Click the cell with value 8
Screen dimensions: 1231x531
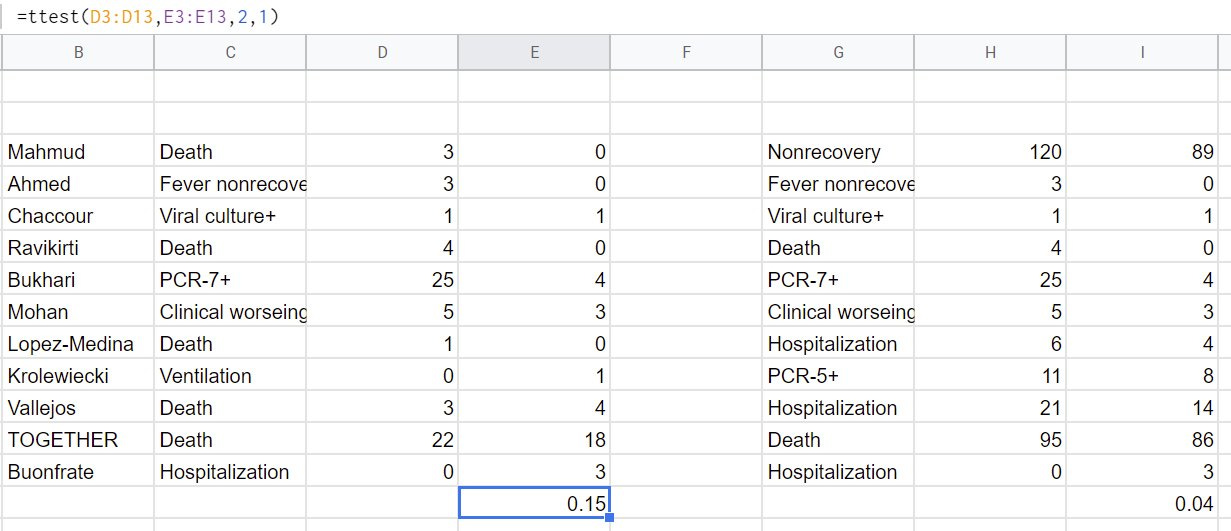(1142, 376)
